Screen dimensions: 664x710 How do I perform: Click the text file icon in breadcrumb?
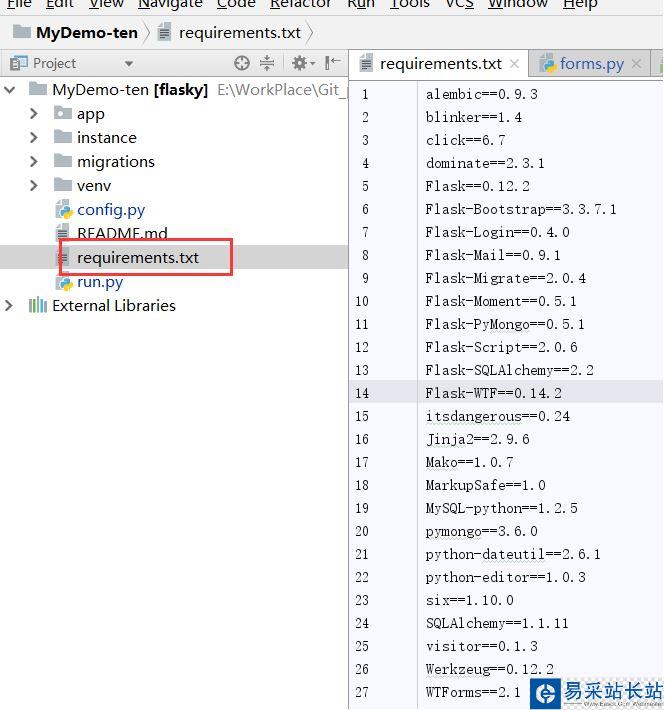coord(164,32)
